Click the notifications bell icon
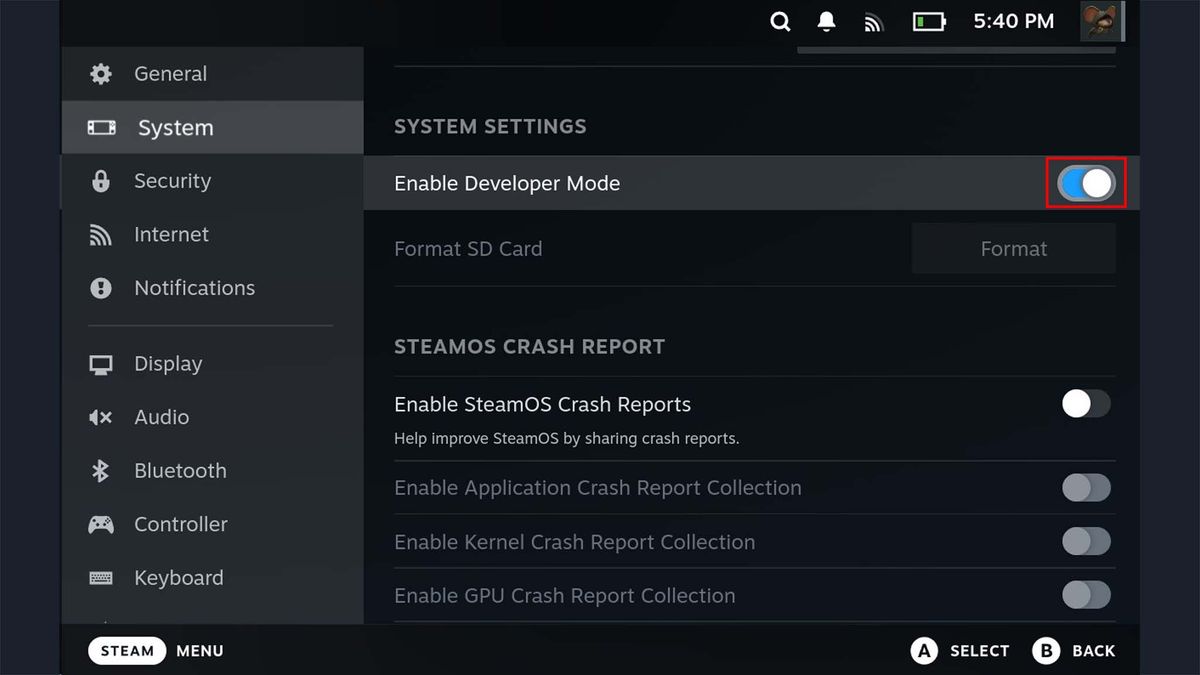Viewport: 1200px width, 675px height. 827,21
